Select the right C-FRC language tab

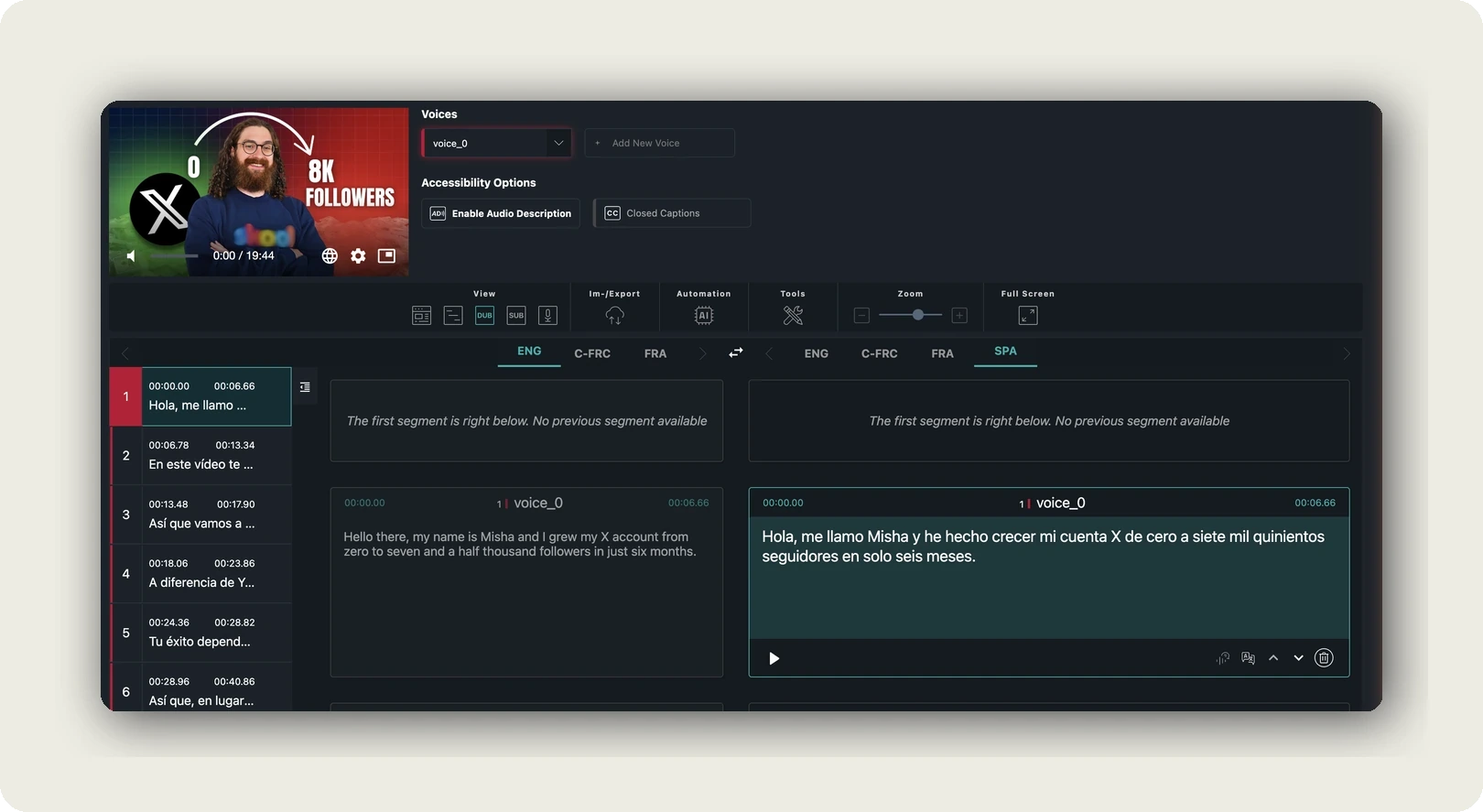coord(880,353)
